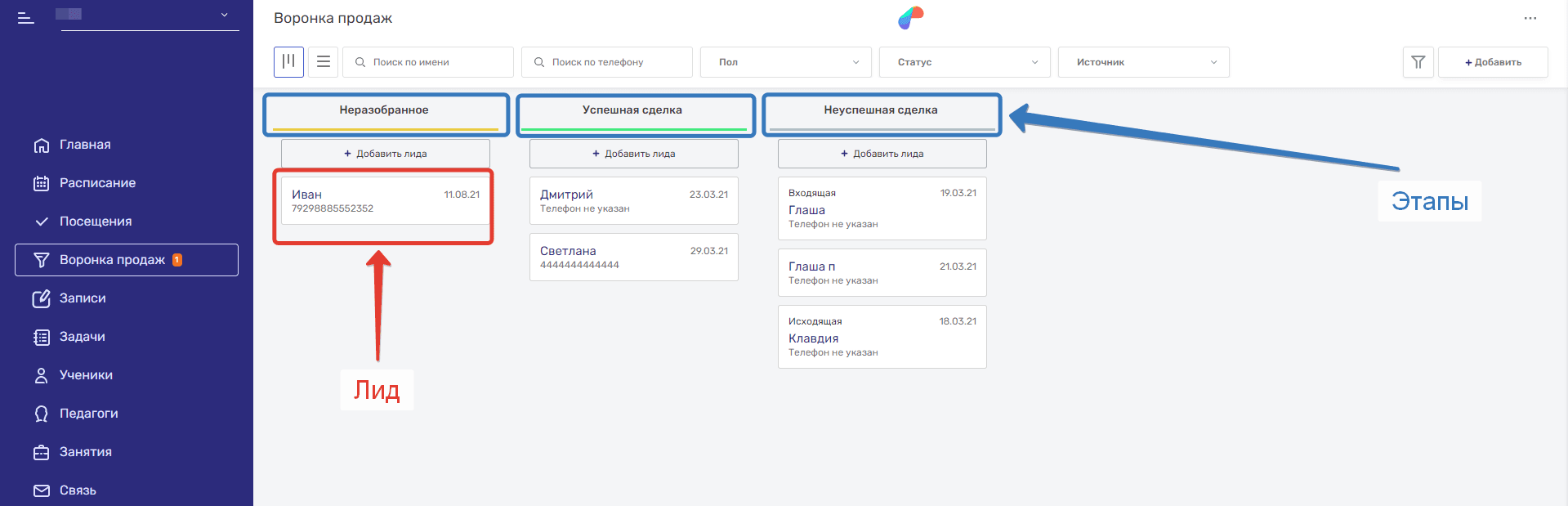Switch to kanban board view
The height and width of the screenshot is (506, 1568).
pos(288,62)
